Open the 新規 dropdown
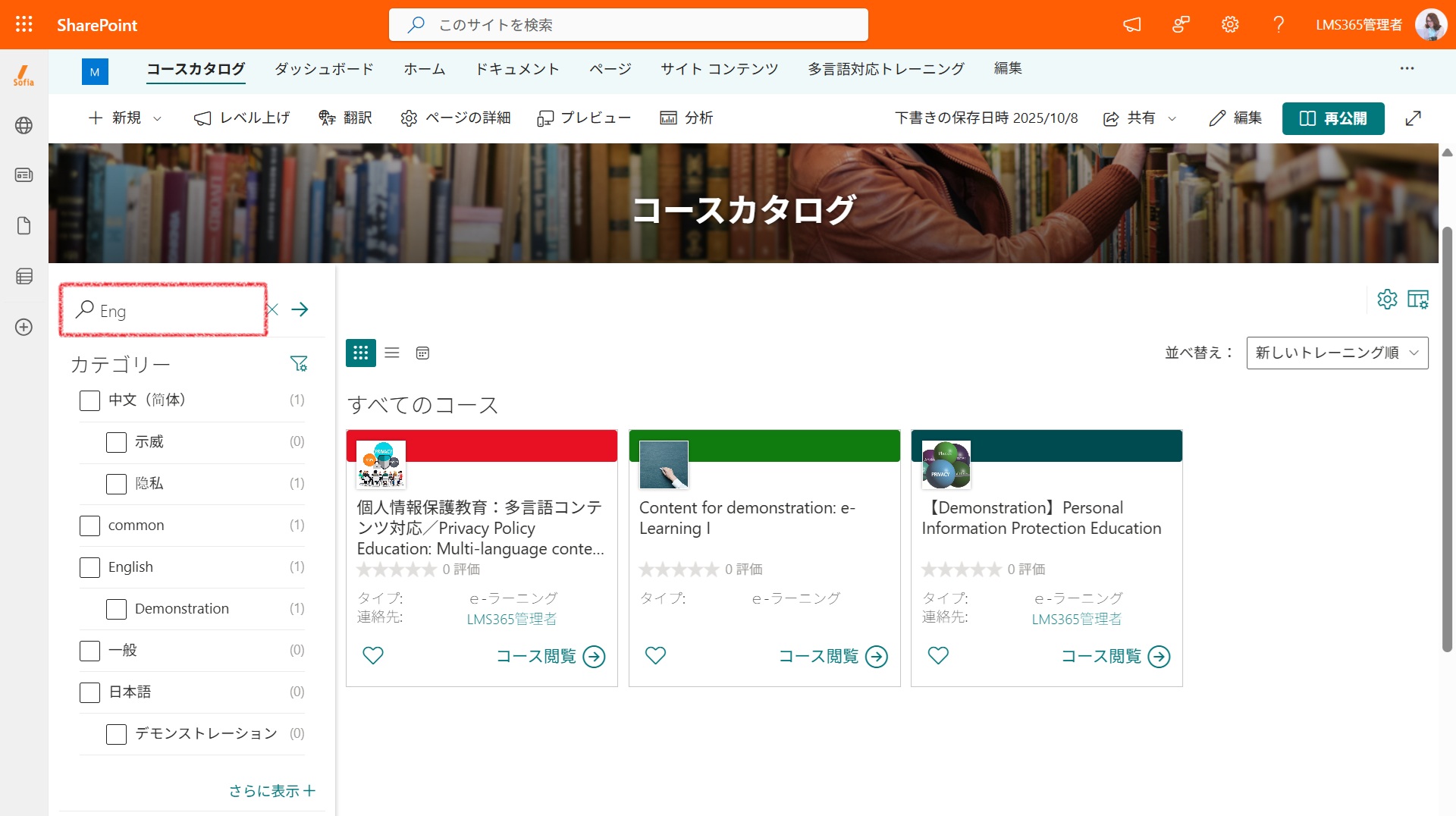The width and height of the screenshot is (1456, 816). (125, 118)
